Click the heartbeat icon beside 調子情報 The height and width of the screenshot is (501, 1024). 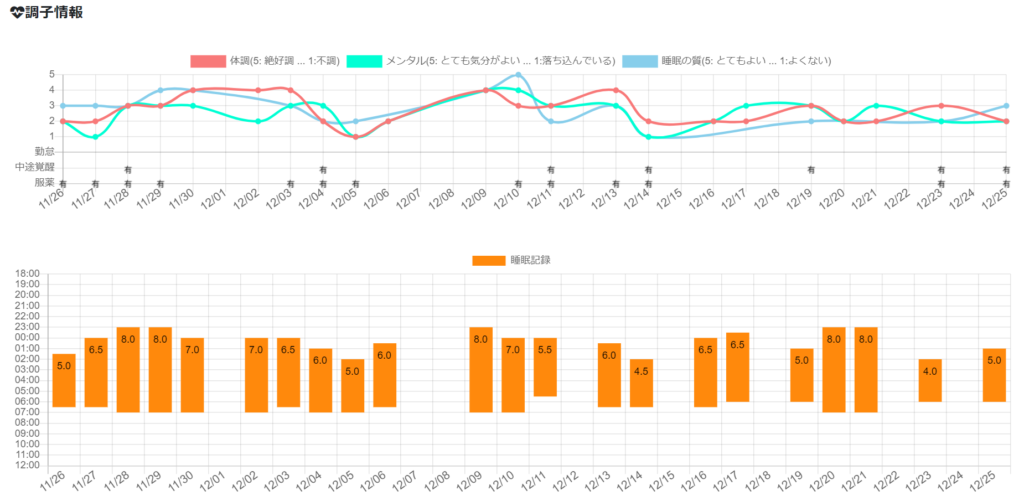pos(16,13)
